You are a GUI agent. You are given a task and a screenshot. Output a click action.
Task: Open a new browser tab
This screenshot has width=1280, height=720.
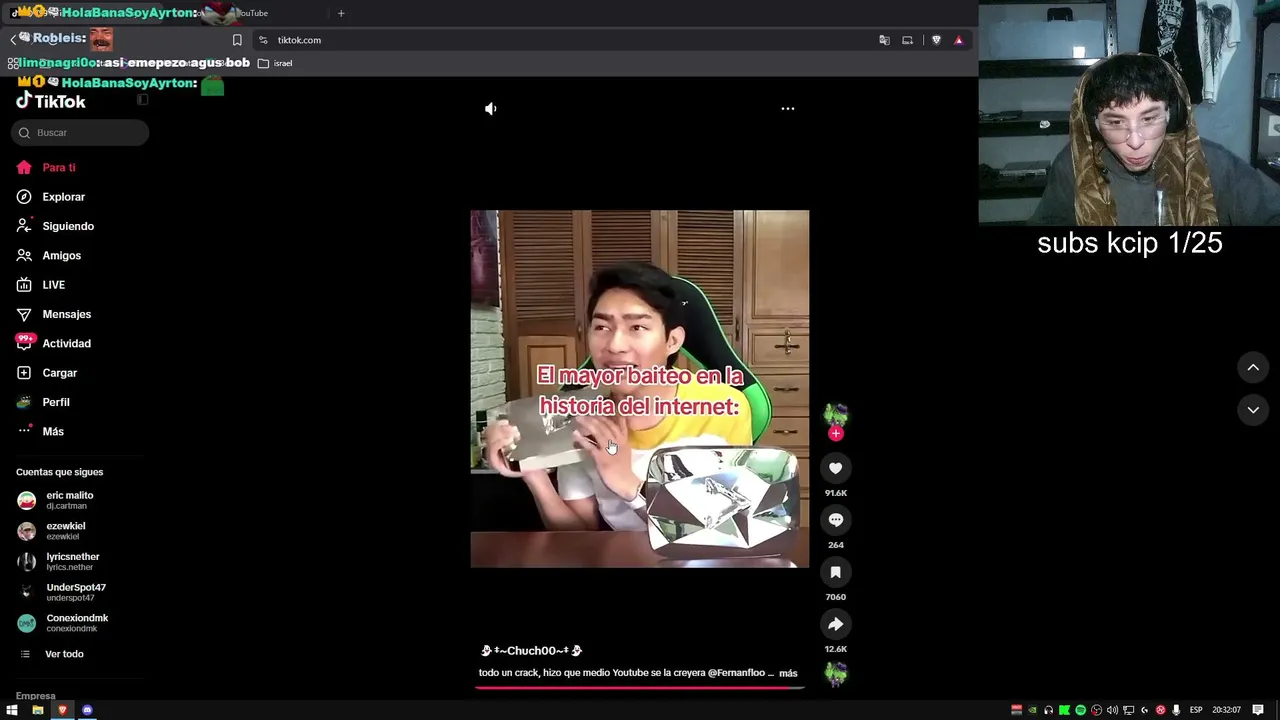pyautogui.click(x=341, y=13)
